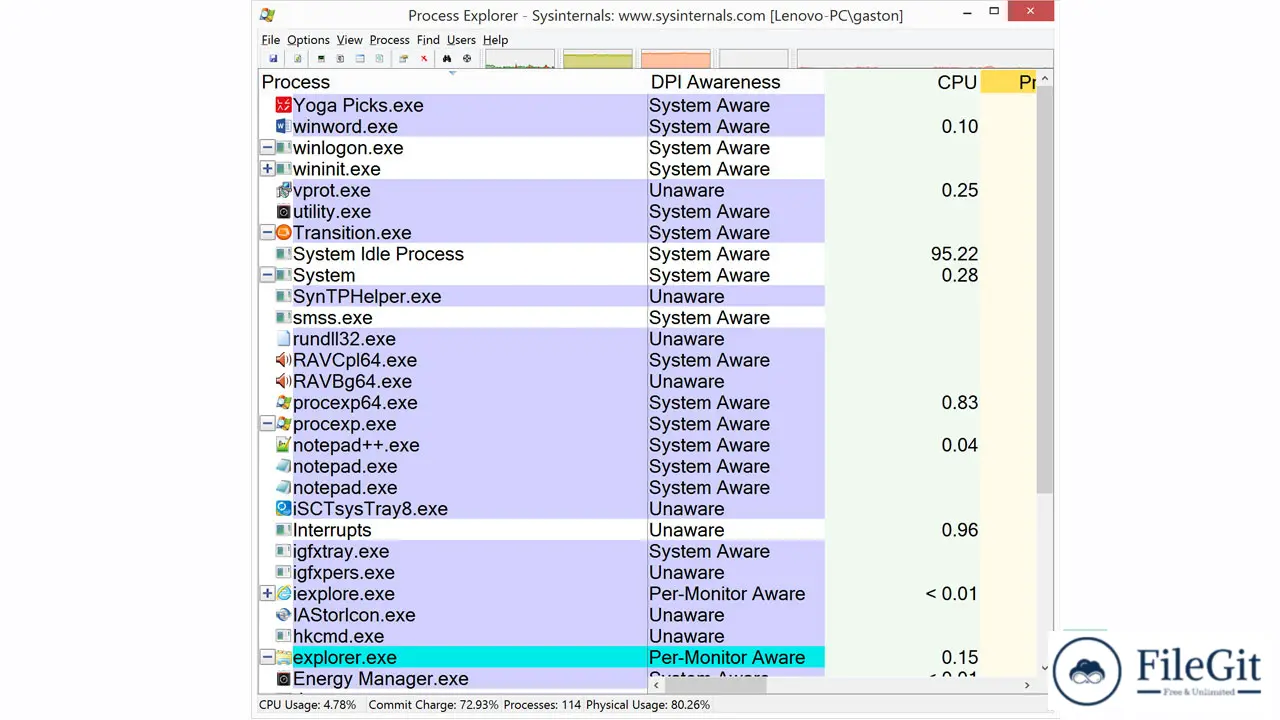This screenshot has width=1280, height=720.
Task: Click the vertical scrollbar down arrow
Action: (1044, 668)
